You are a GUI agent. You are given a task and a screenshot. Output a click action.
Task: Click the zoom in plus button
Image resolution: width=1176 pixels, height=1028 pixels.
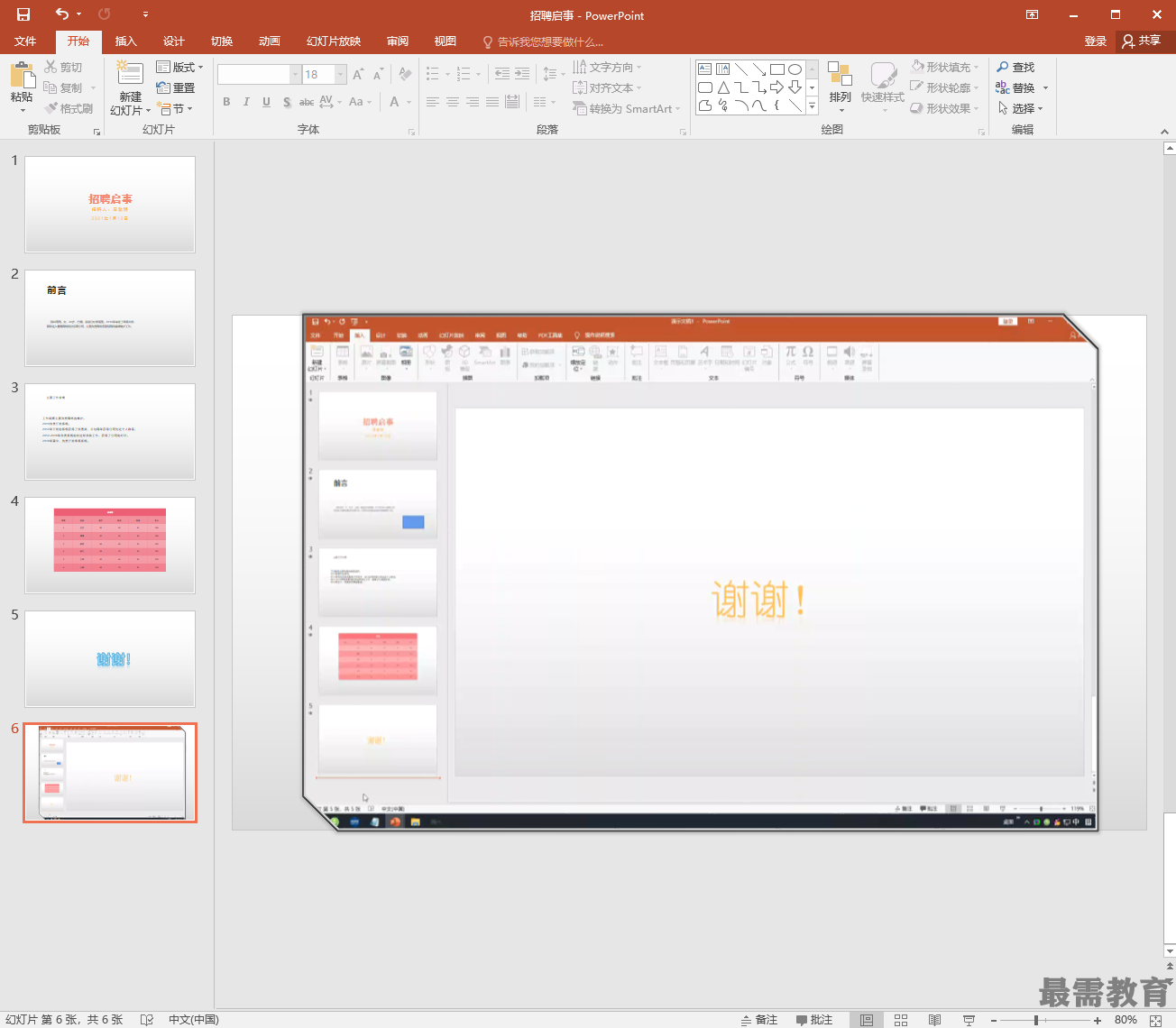click(x=1098, y=1020)
